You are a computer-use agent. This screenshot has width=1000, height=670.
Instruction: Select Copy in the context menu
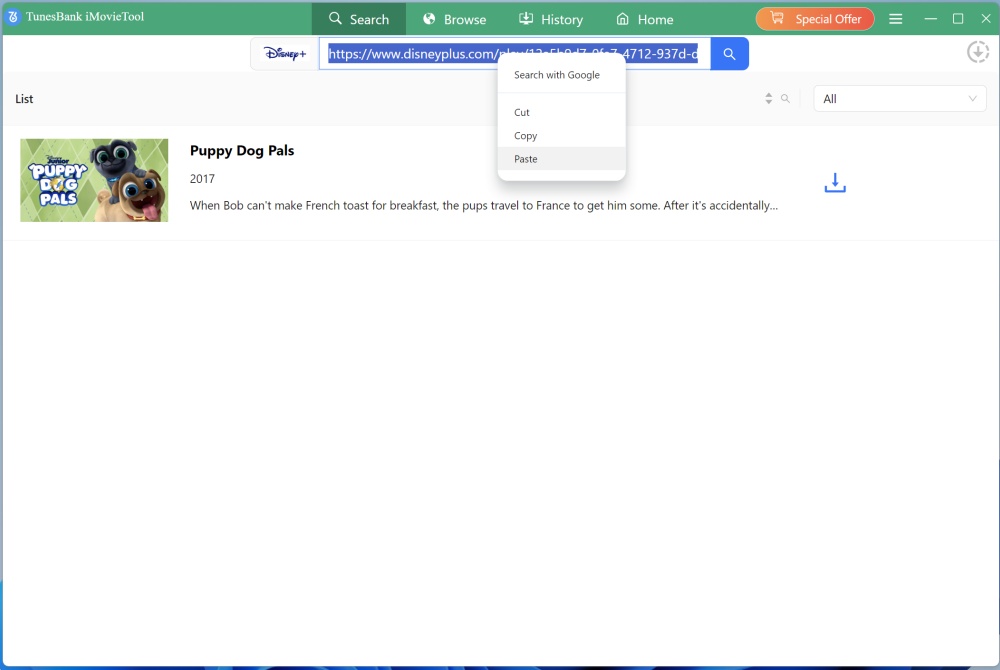[x=526, y=136]
